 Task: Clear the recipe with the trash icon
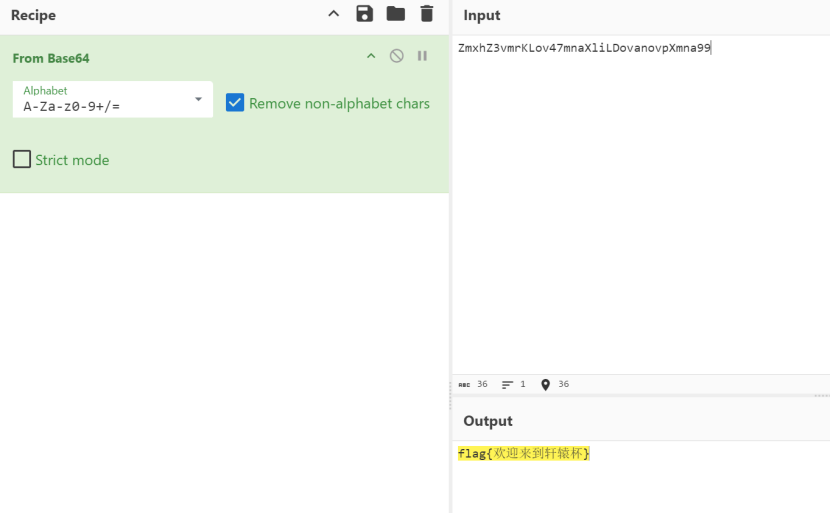pos(427,14)
